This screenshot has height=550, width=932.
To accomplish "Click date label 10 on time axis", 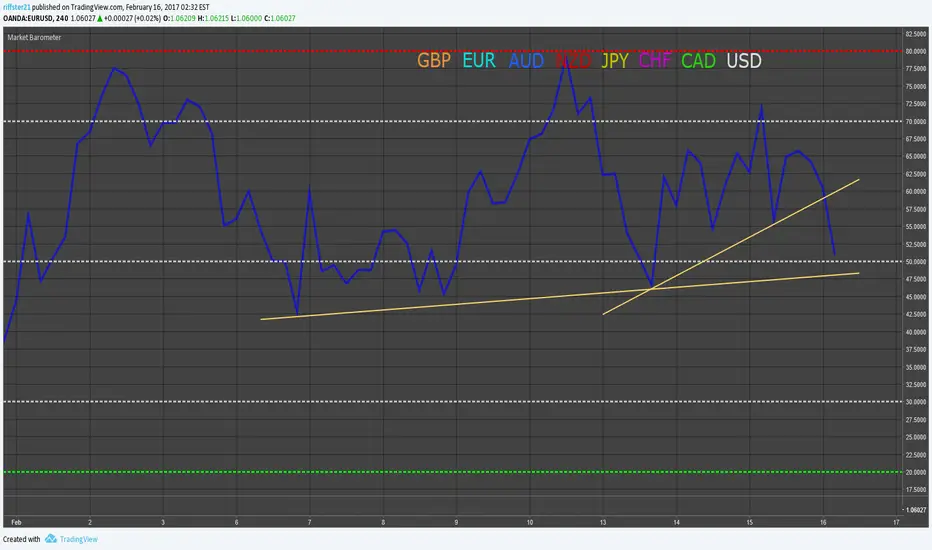I will (530, 522).
